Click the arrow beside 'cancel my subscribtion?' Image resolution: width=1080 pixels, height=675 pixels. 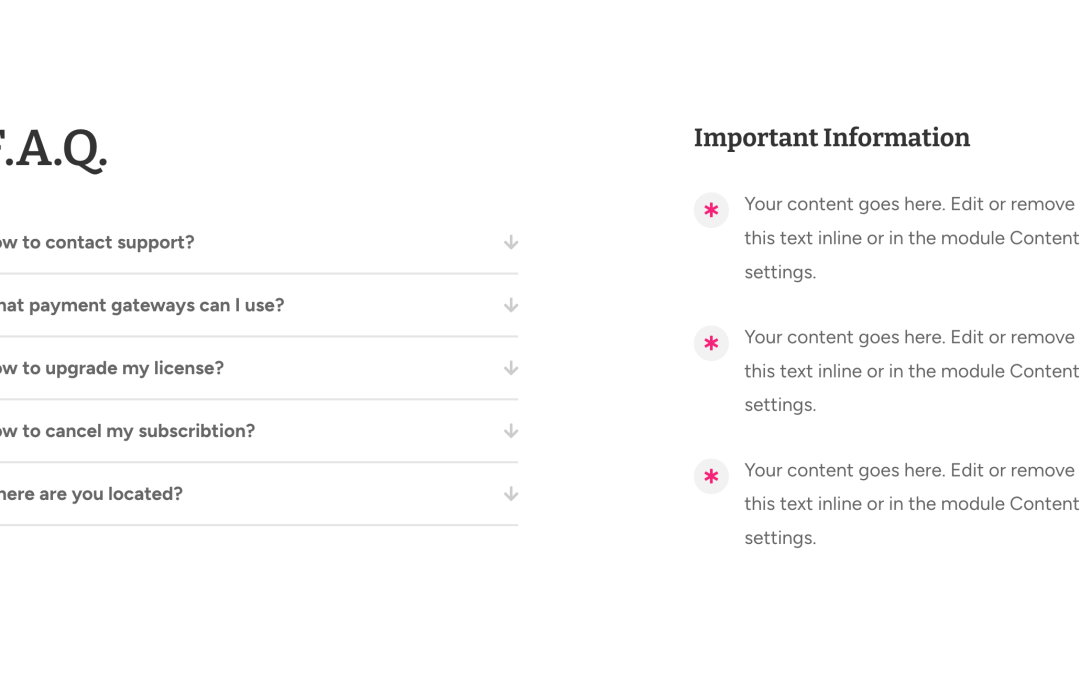(510, 431)
